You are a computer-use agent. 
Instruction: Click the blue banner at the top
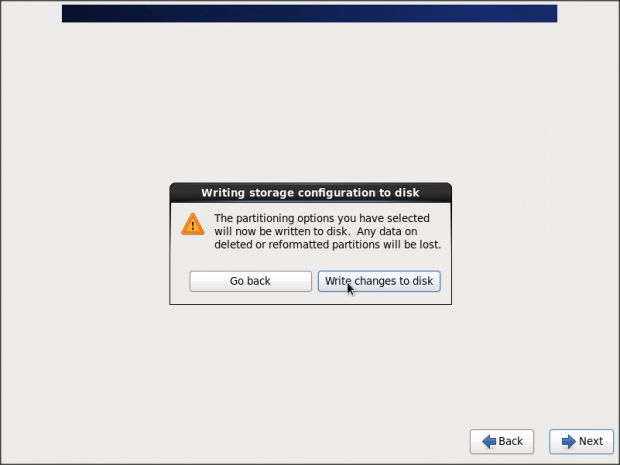coord(309,13)
